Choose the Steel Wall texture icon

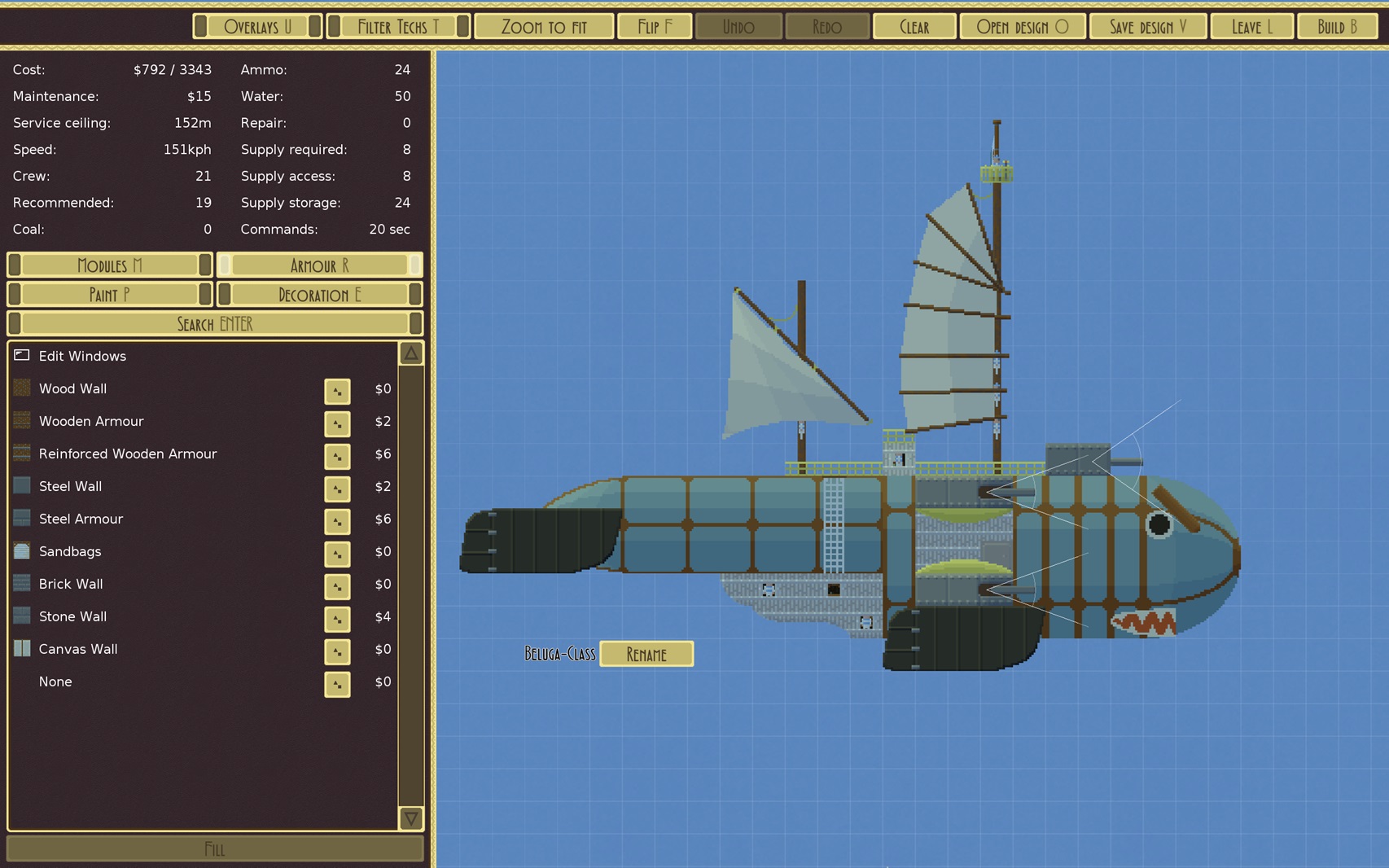pos(22,486)
